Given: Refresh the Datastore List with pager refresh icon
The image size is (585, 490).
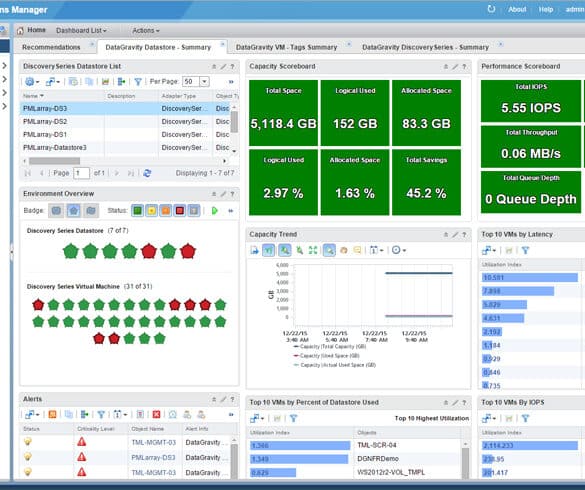Looking at the screenshot, I should [147, 173].
